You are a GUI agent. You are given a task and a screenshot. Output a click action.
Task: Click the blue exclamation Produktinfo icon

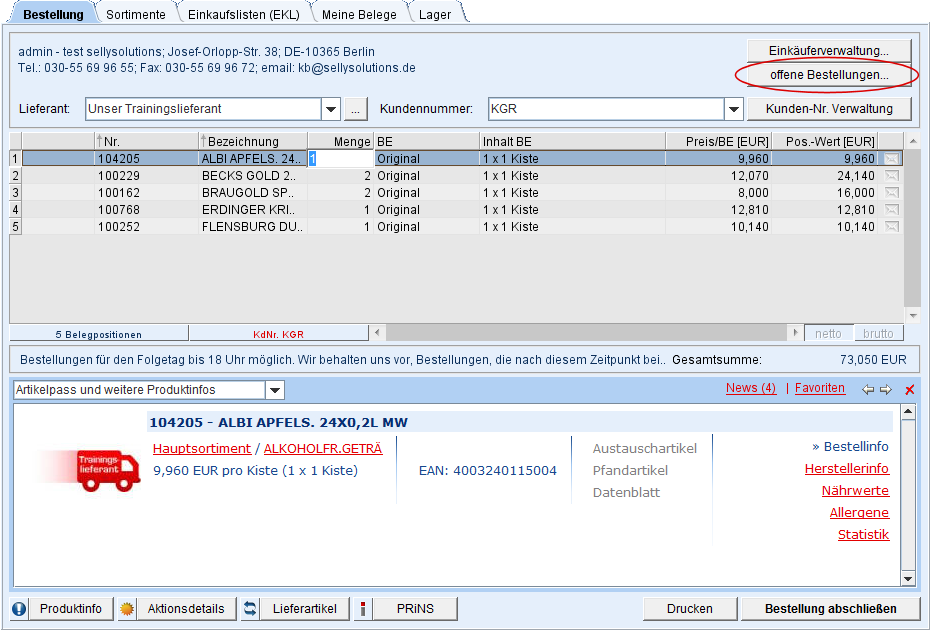tap(19, 608)
